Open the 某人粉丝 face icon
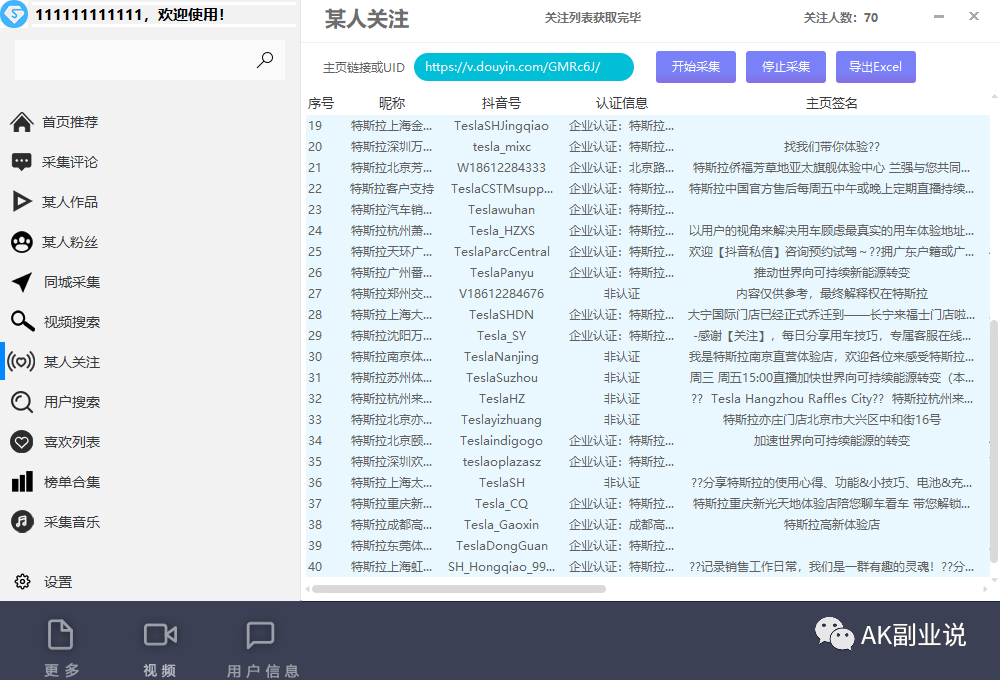The width and height of the screenshot is (1000, 680). point(22,242)
